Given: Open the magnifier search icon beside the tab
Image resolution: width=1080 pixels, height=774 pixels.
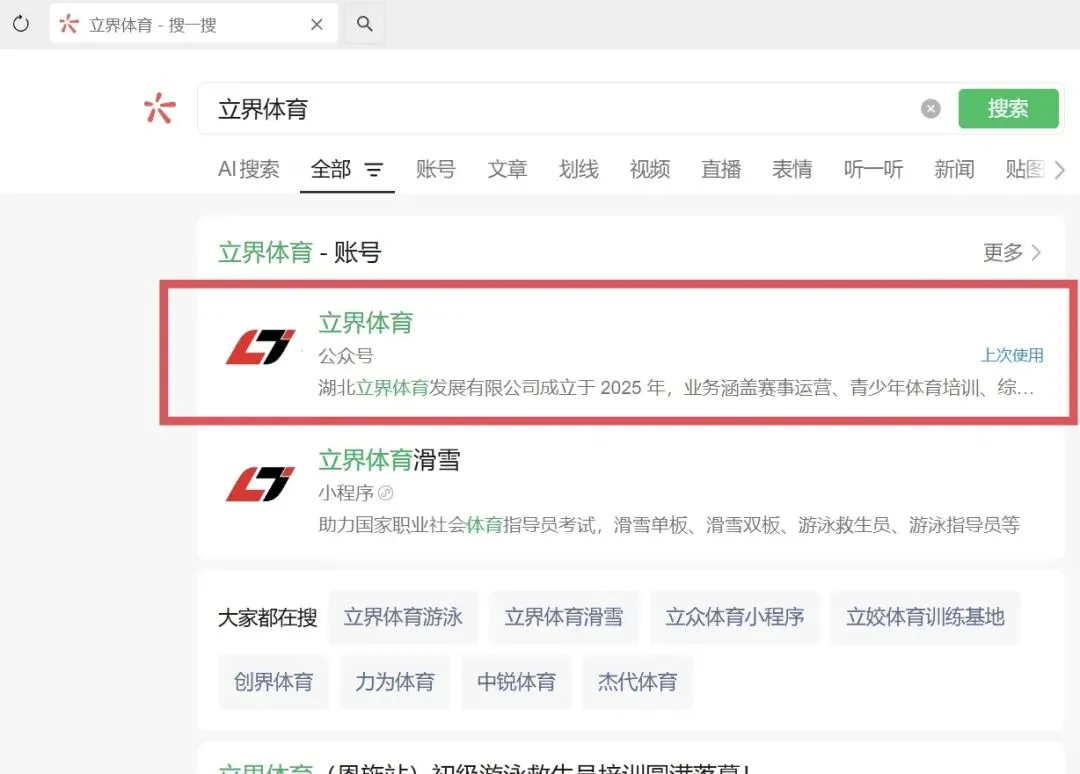Looking at the screenshot, I should coord(364,24).
